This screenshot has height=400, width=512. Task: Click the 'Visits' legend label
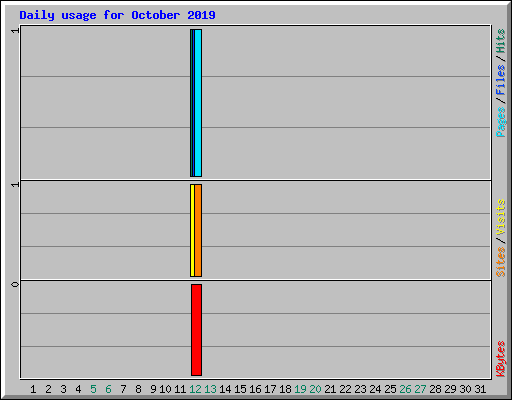click(500, 218)
